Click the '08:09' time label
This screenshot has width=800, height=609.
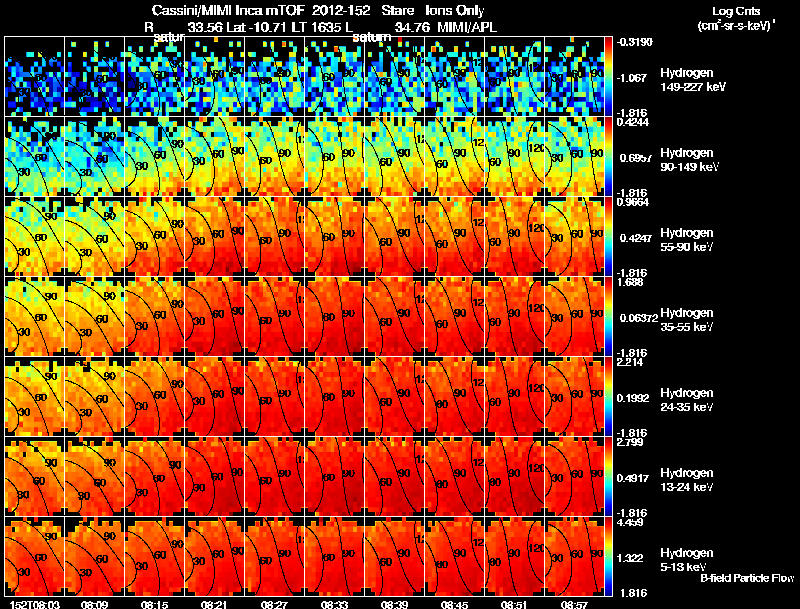pyautogui.click(x=94, y=604)
